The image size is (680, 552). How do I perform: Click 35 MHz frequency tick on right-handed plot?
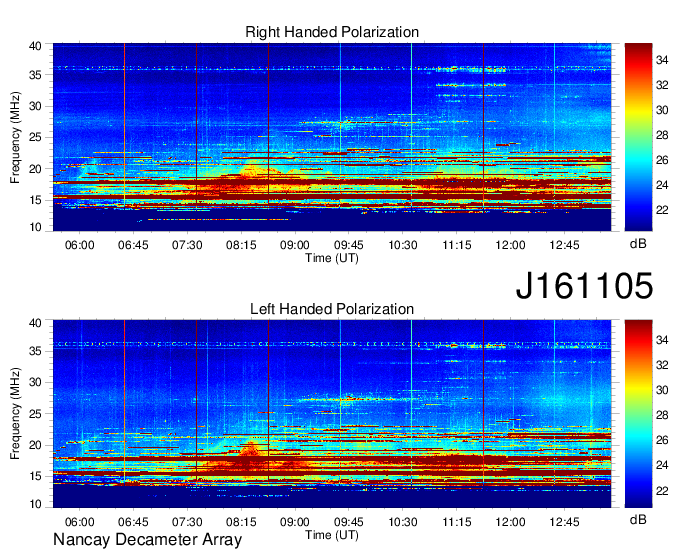(35, 75)
